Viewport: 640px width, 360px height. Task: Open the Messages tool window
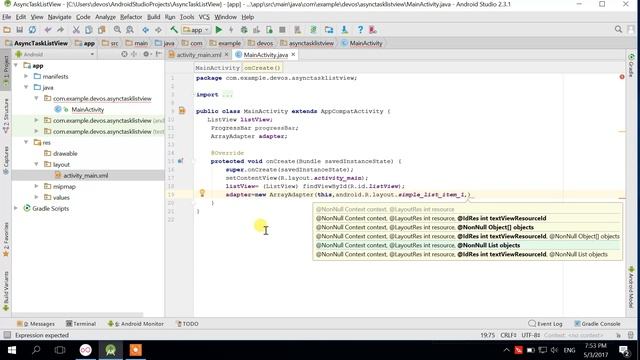36,324
